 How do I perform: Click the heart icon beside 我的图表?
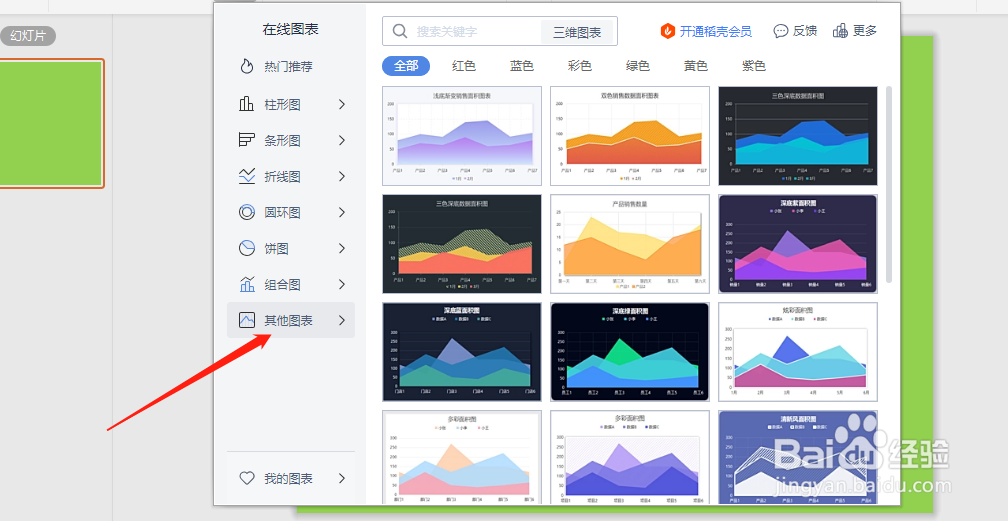pyautogui.click(x=247, y=478)
